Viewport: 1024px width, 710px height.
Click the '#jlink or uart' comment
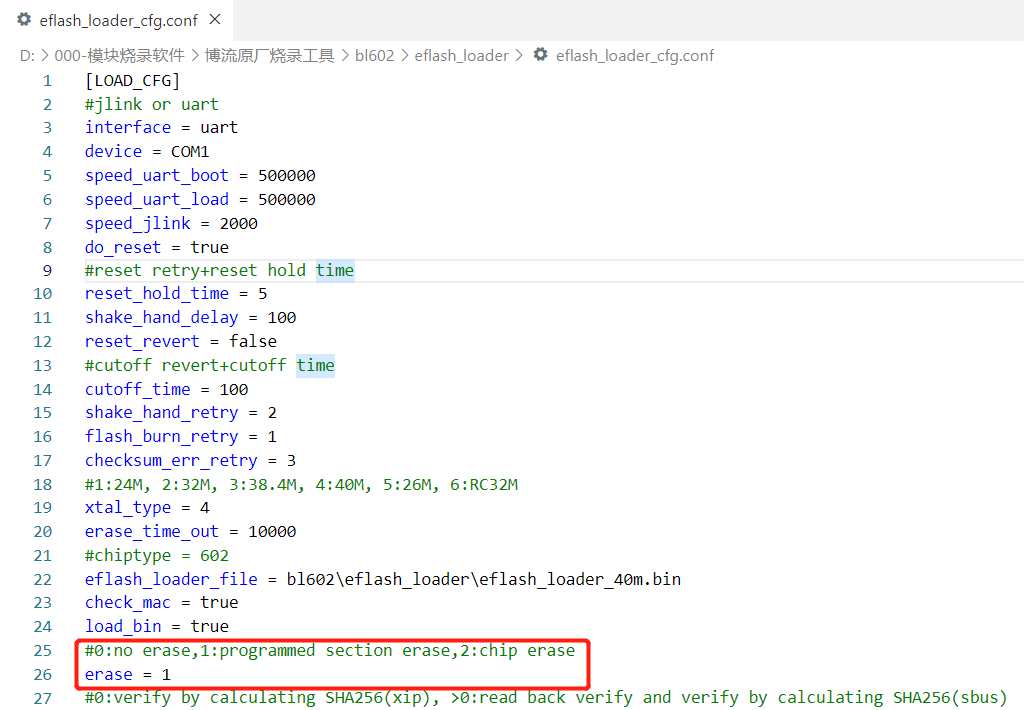pos(152,105)
